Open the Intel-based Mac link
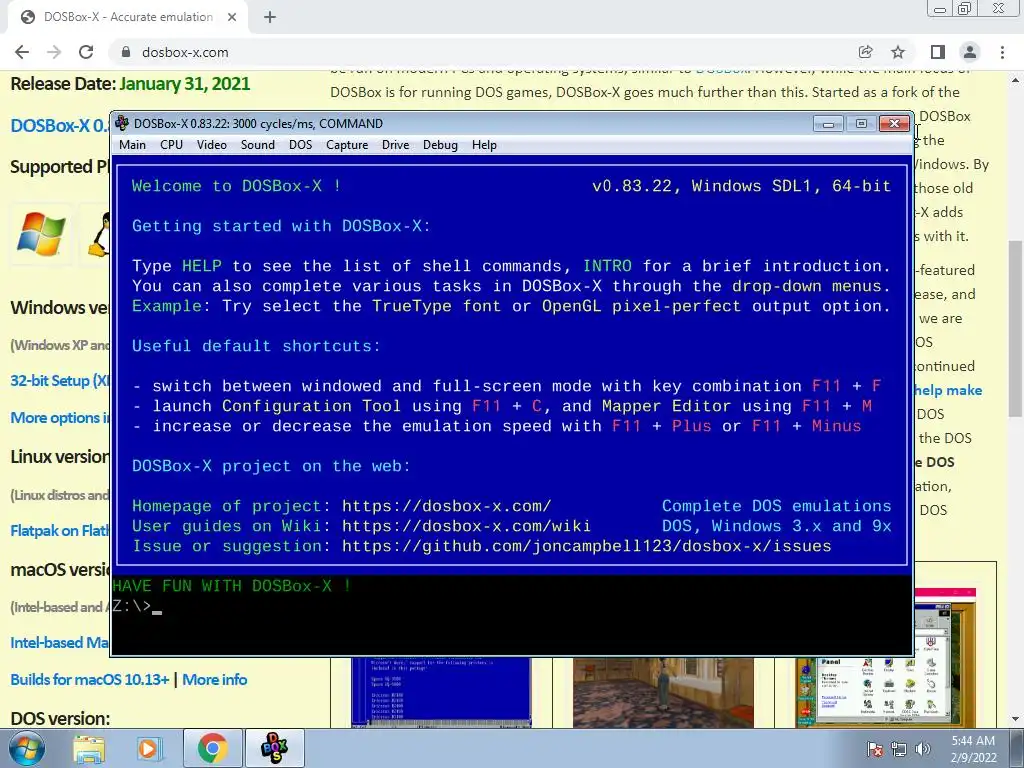Image resolution: width=1024 pixels, height=768 pixels. click(x=60, y=643)
